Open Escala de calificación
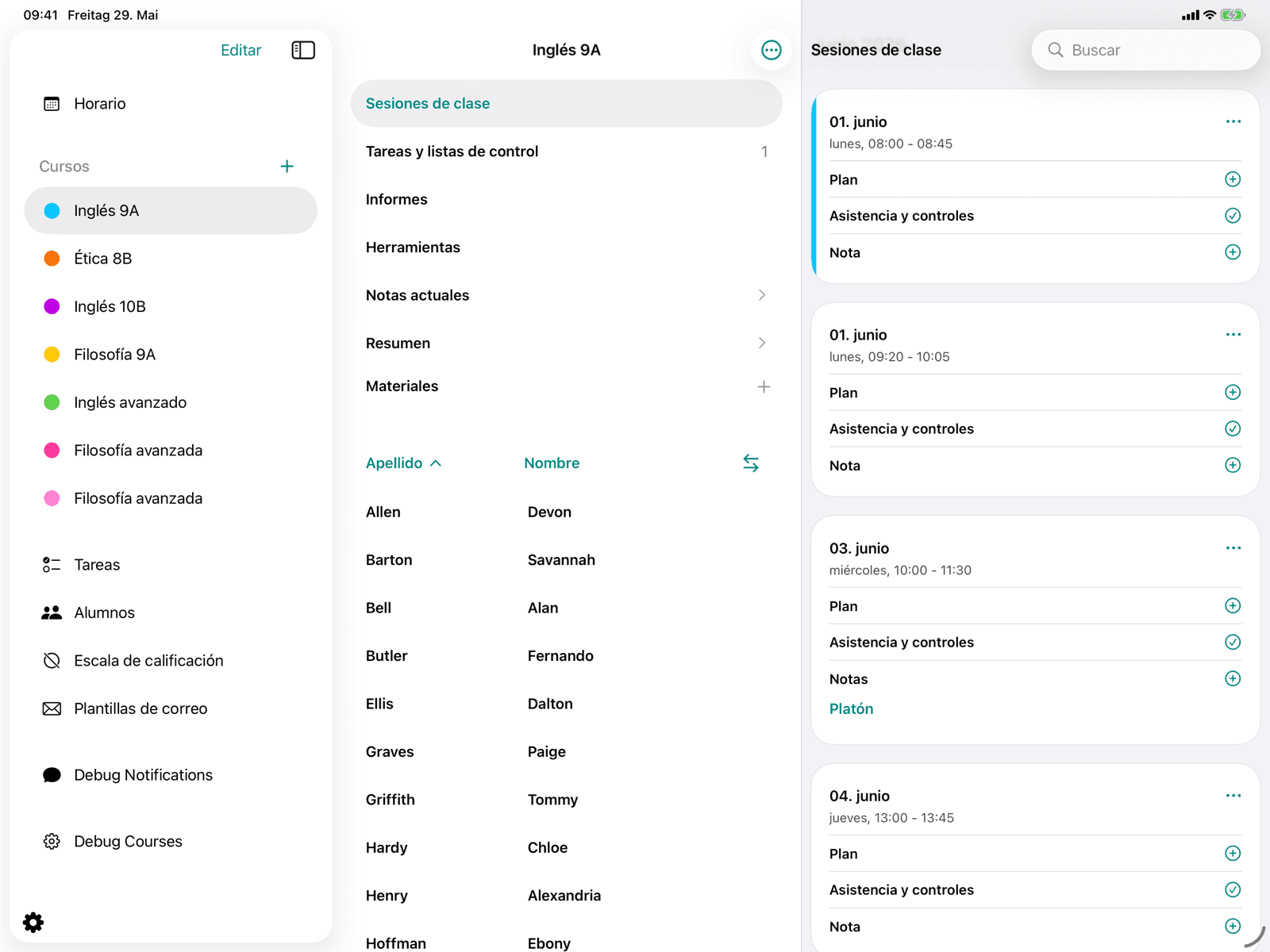The height and width of the screenshot is (952, 1270). pos(171,661)
